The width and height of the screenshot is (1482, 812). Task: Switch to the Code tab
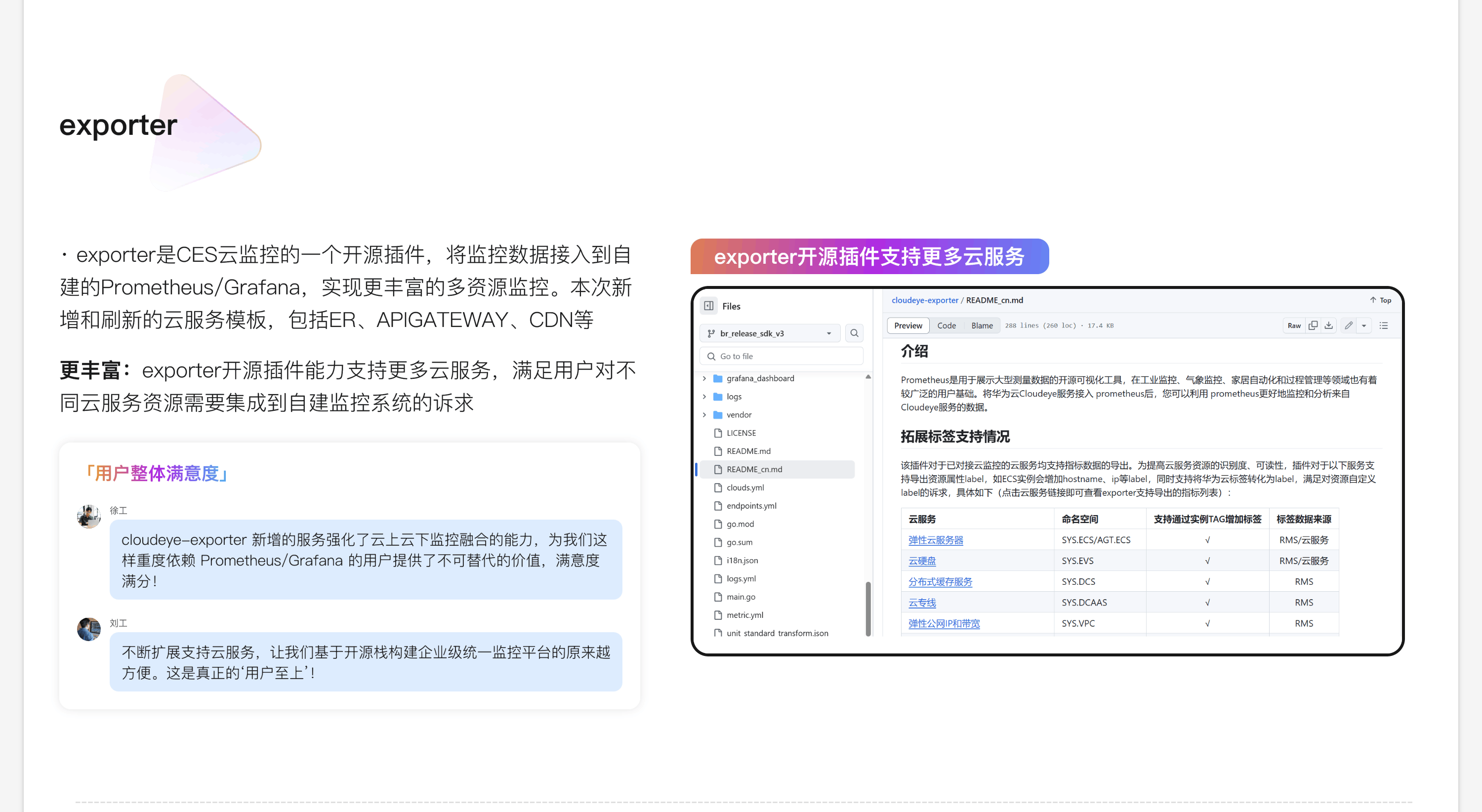[946, 325]
